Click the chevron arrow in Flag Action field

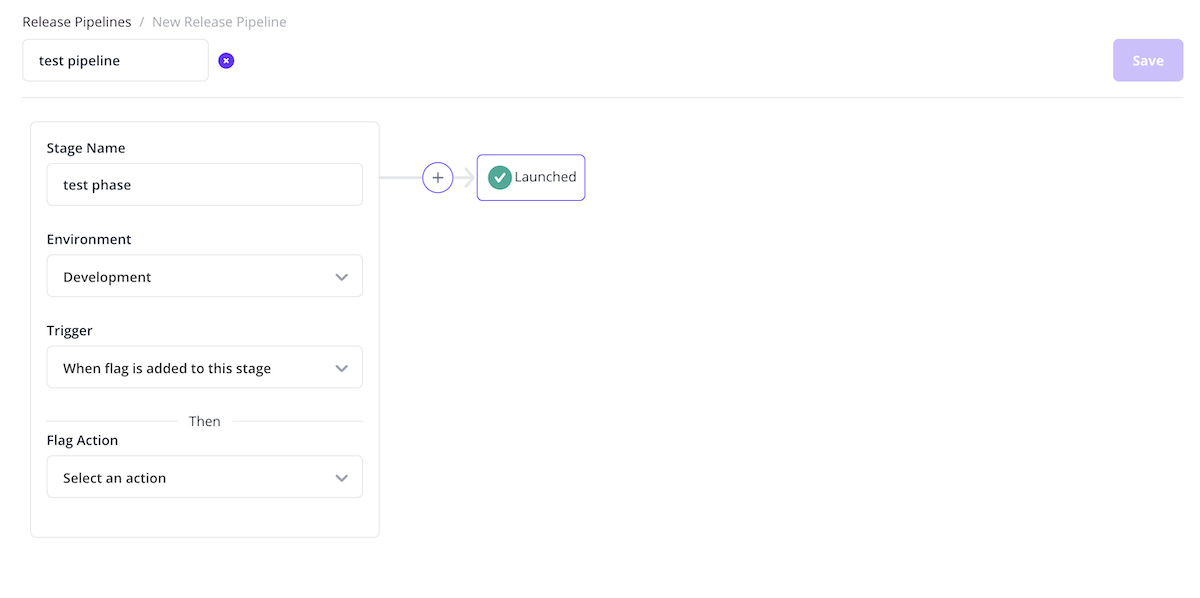pos(342,478)
